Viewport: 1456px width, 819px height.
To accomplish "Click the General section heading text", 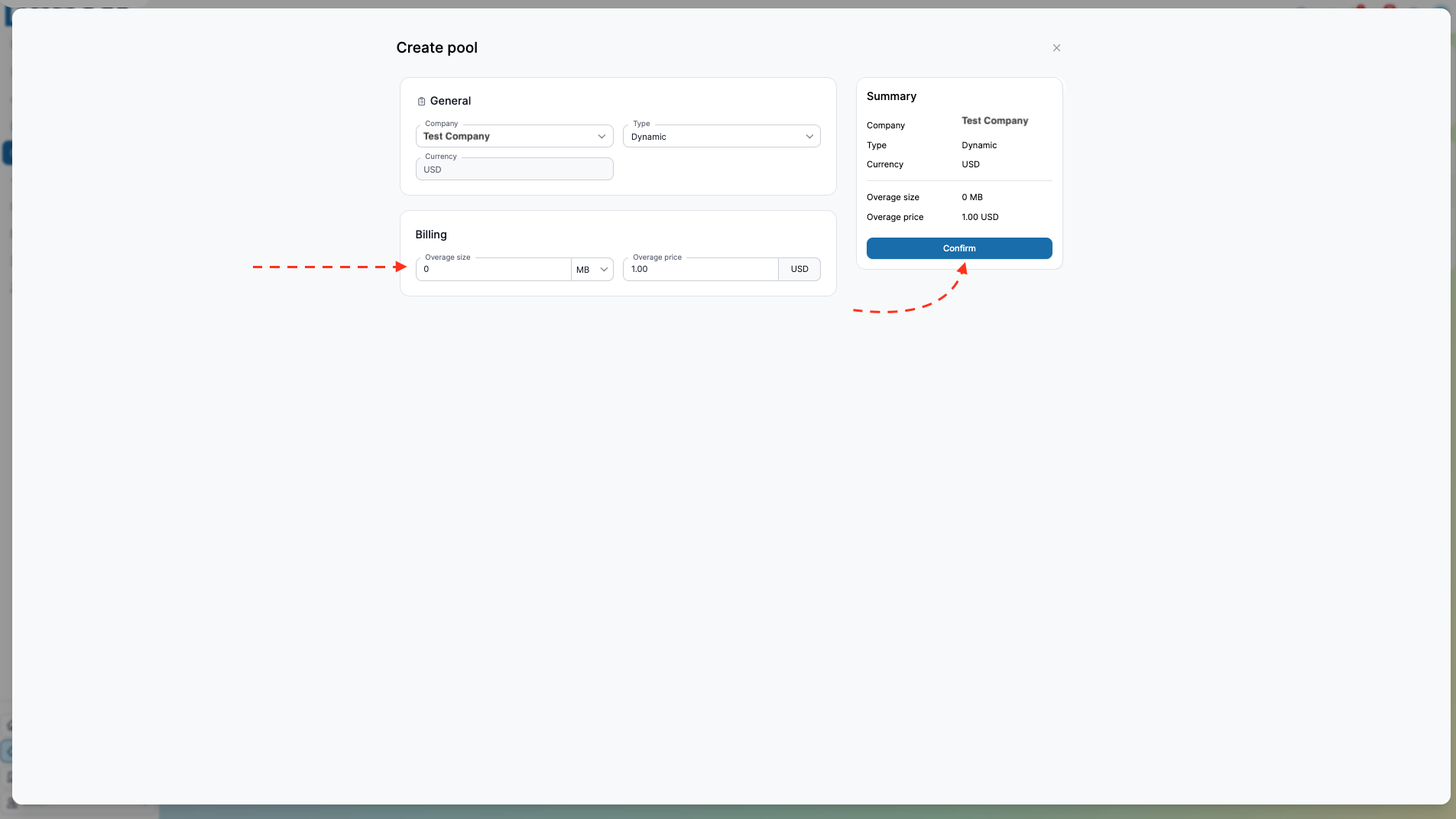I will tap(450, 101).
